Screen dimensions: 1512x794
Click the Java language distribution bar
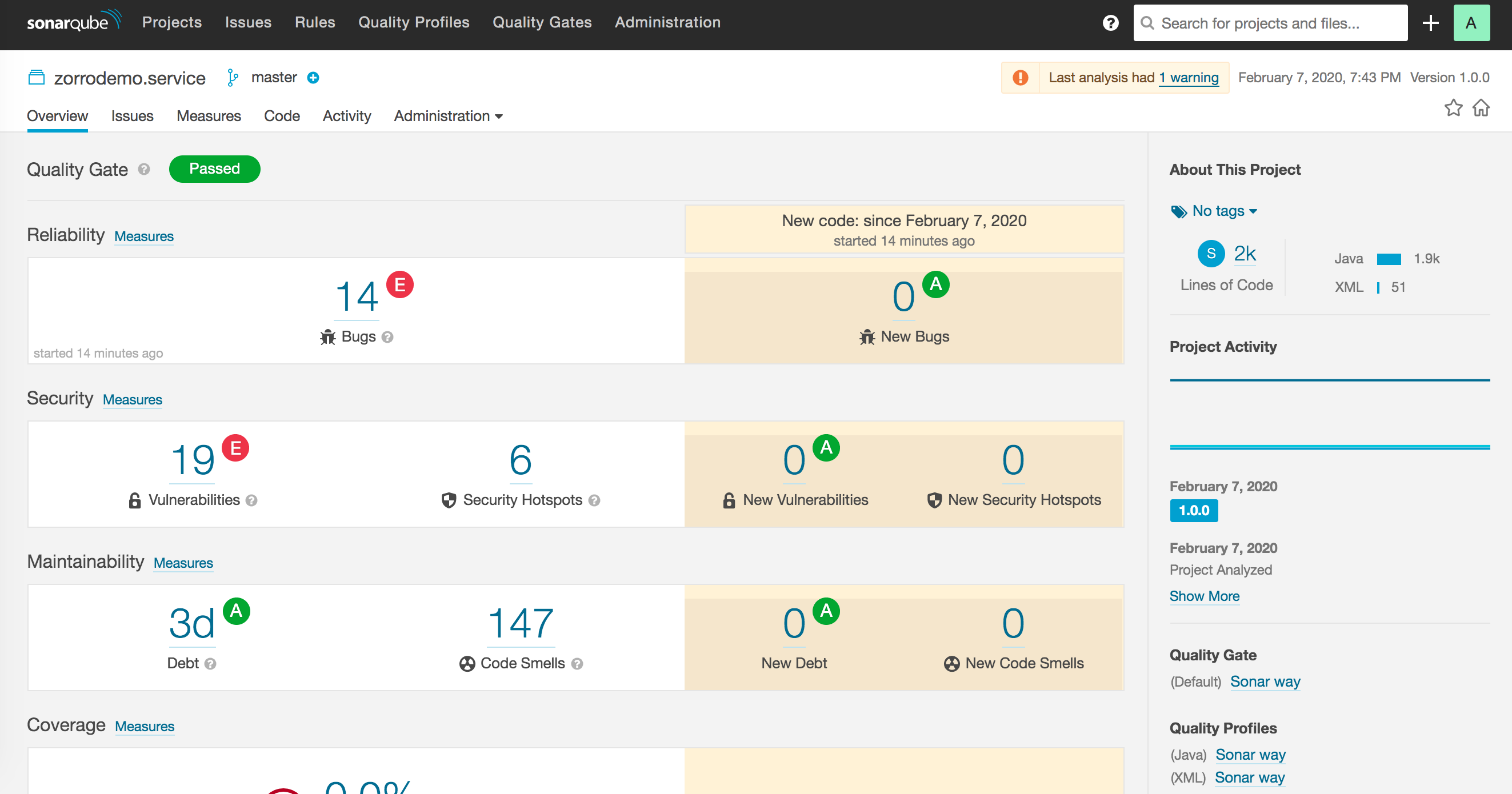pos(1389,259)
